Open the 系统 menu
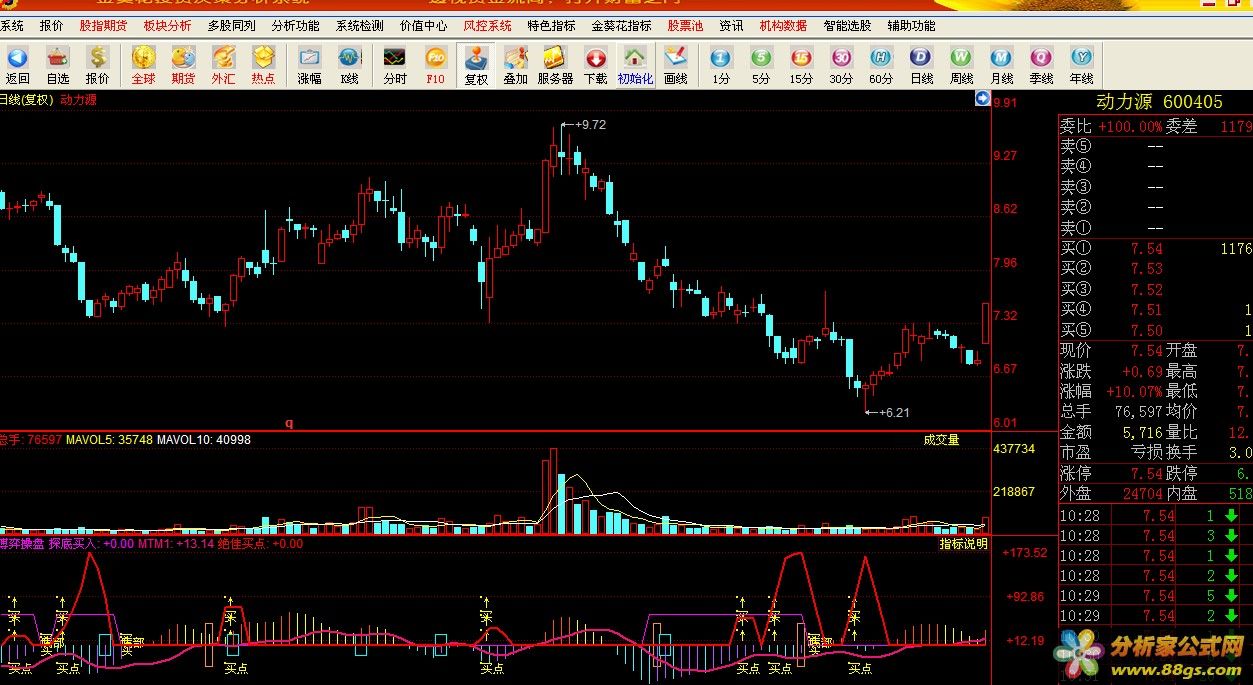 coord(12,26)
